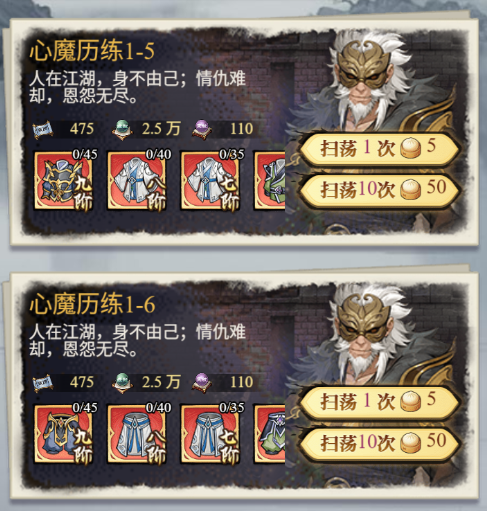
Task: Click green orb icon beside 2.5万 in 1-5
Action: coord(122,129)
